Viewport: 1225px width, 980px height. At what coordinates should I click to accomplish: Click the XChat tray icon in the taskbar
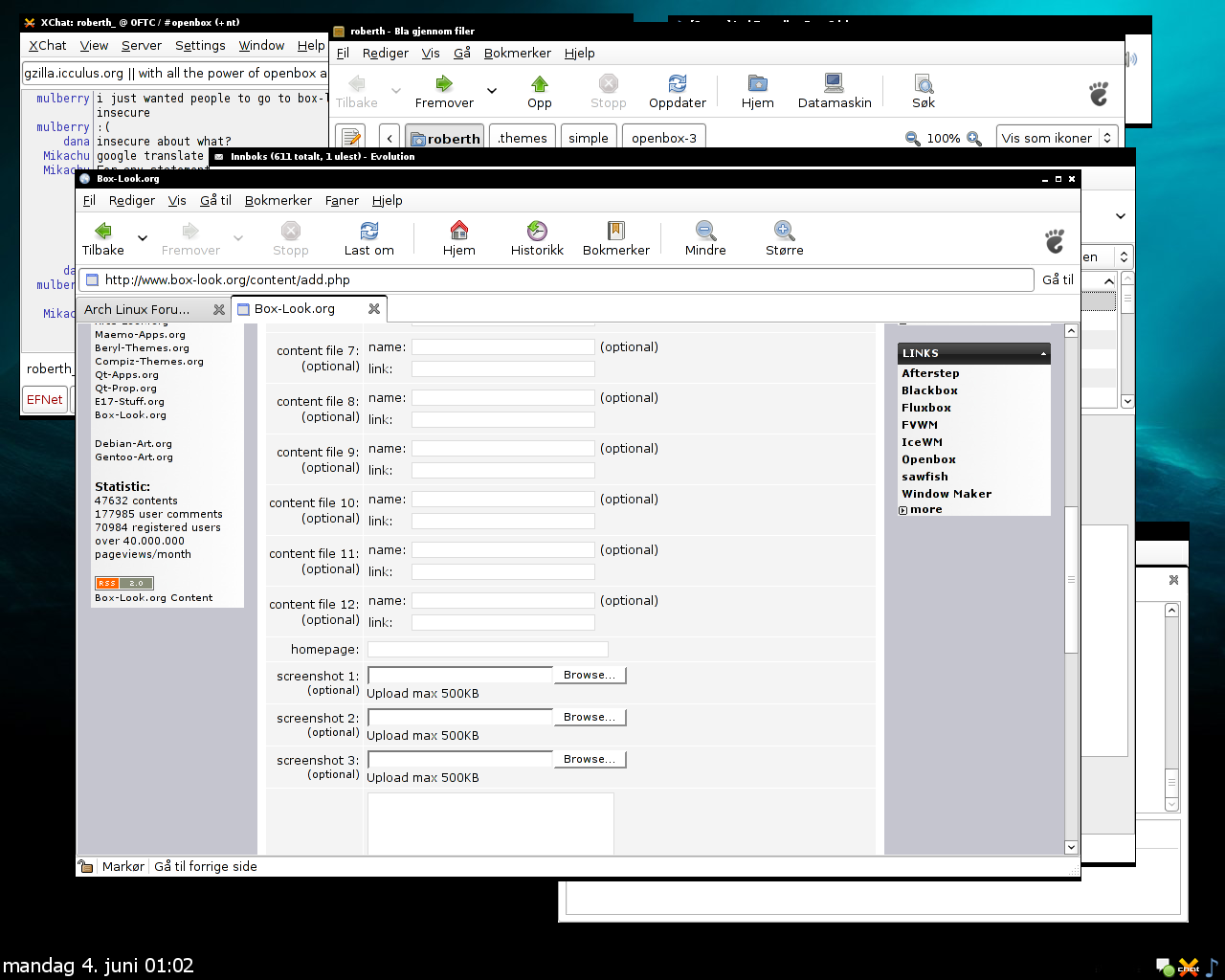pyautogui.click(x=1188, y=967)
